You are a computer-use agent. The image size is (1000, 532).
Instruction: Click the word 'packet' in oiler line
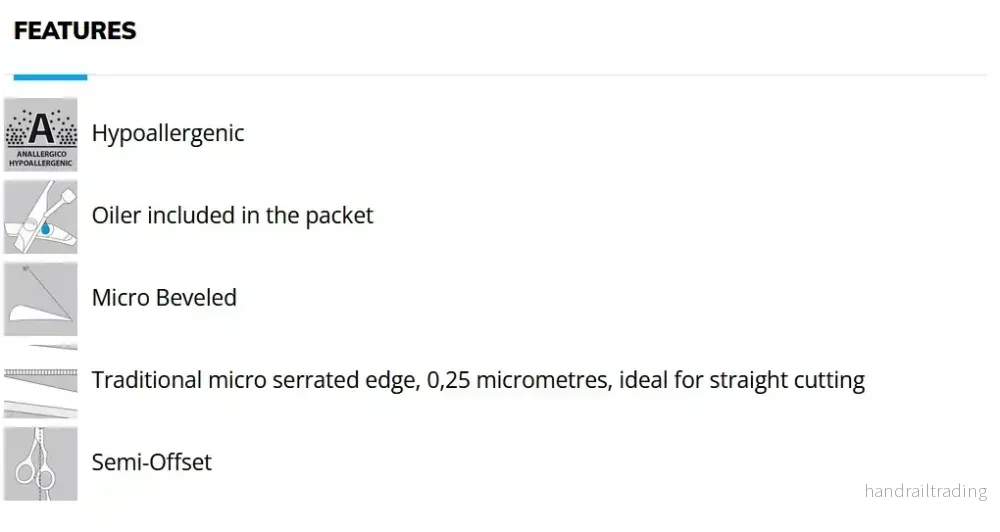pyautogui.click(x=339, y=216)
